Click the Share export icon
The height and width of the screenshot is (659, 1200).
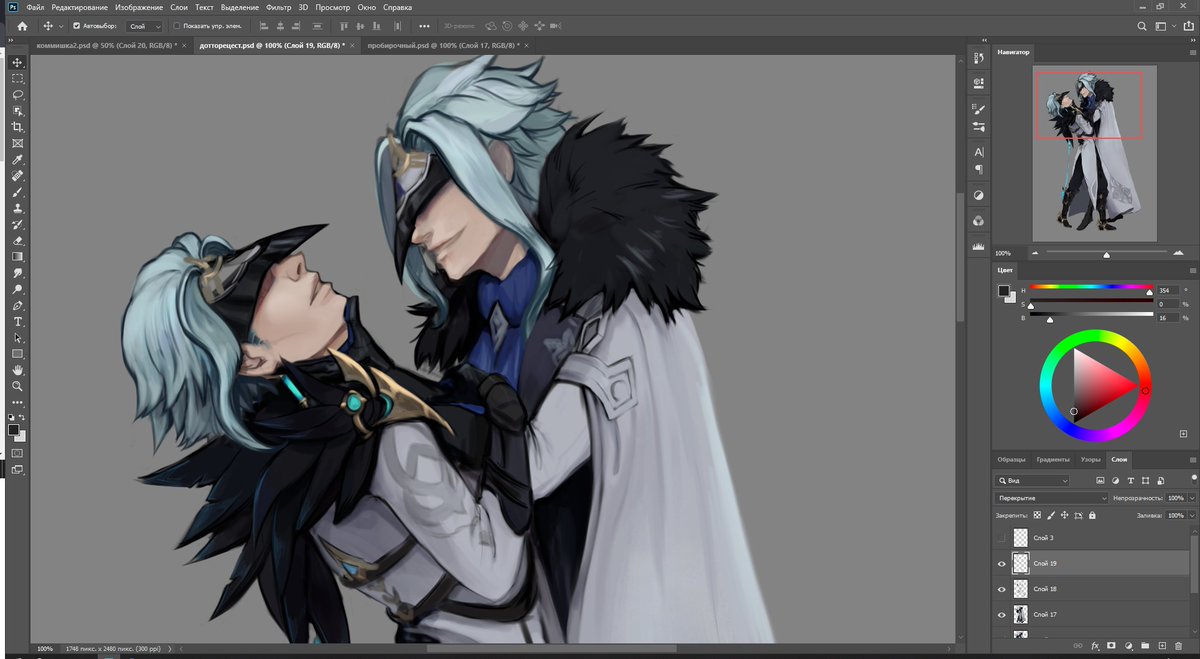pos(1187,26)
